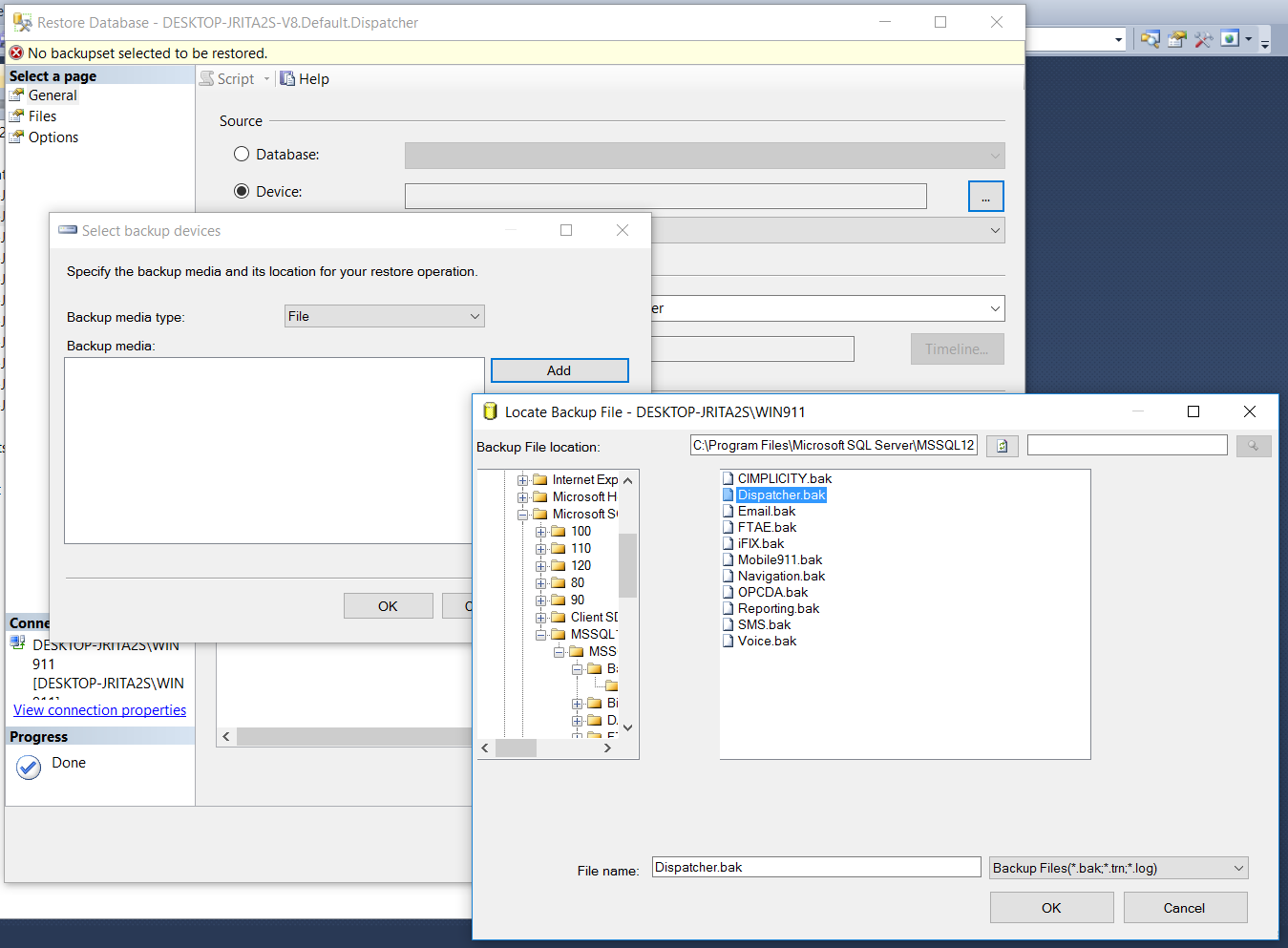Click the refresh icon beside the backup path
This screenshot has width=1288, height=948.
click(1002, 446)
